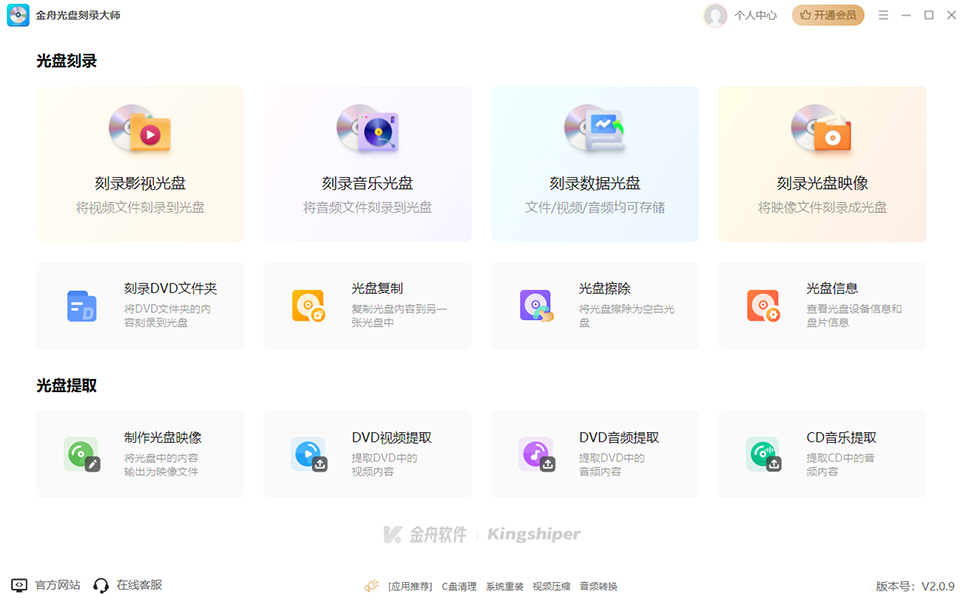Viewport: 960px width, 598px height.
Task: Open the hamburger menu in the title bar
Action: click(x=883, y=15)
